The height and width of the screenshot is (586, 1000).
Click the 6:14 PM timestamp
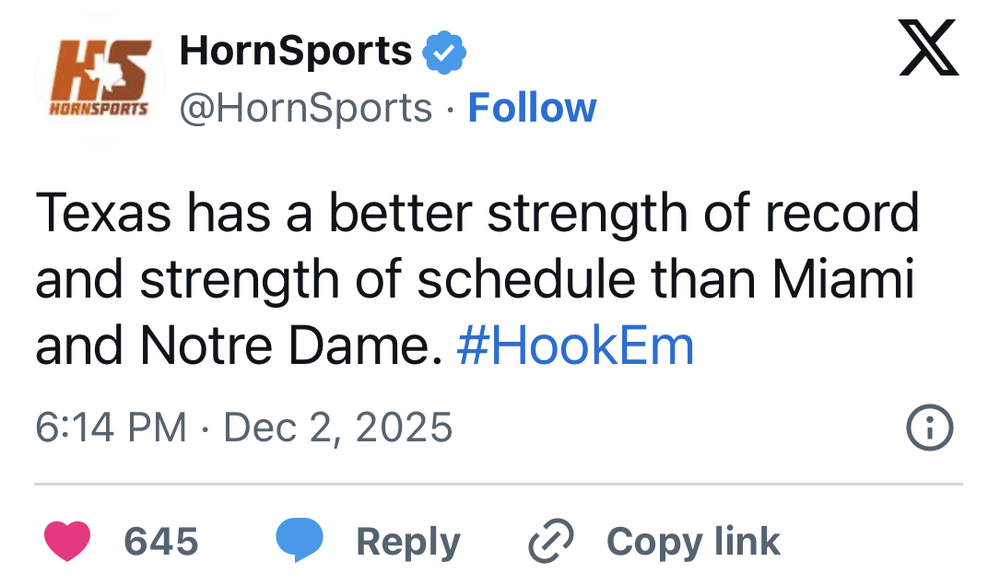click(x=110, y=428)
